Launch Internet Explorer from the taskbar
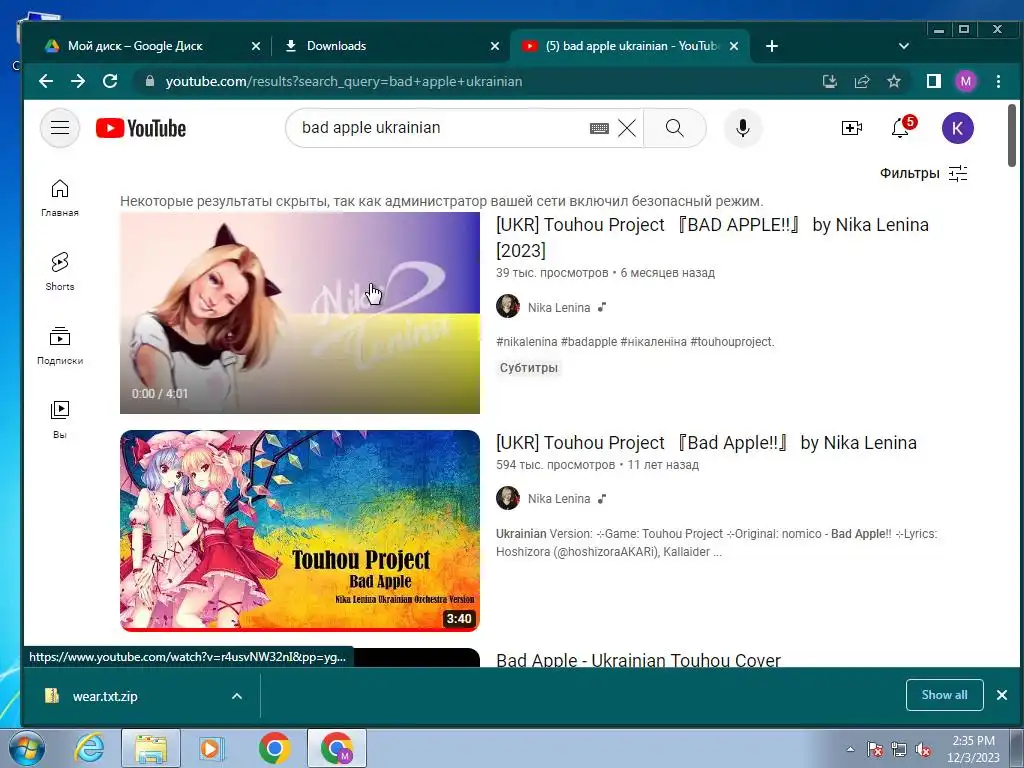 pos(89,748)
